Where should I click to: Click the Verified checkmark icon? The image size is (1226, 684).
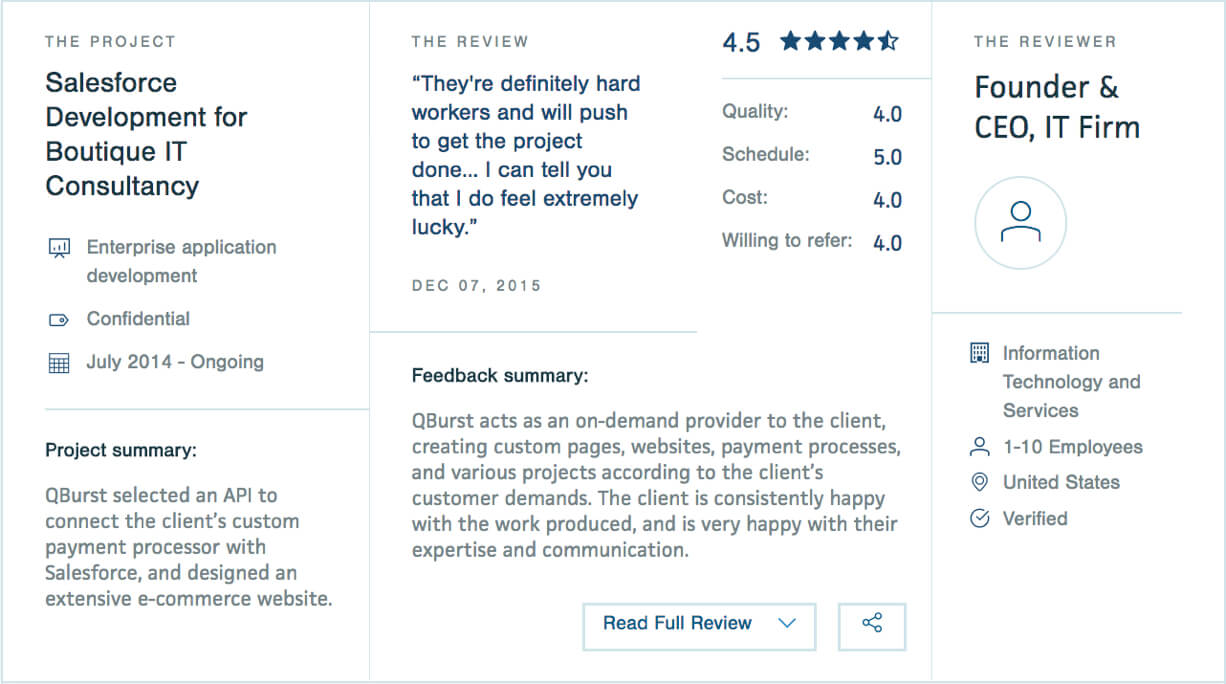[x=980, y=519]
